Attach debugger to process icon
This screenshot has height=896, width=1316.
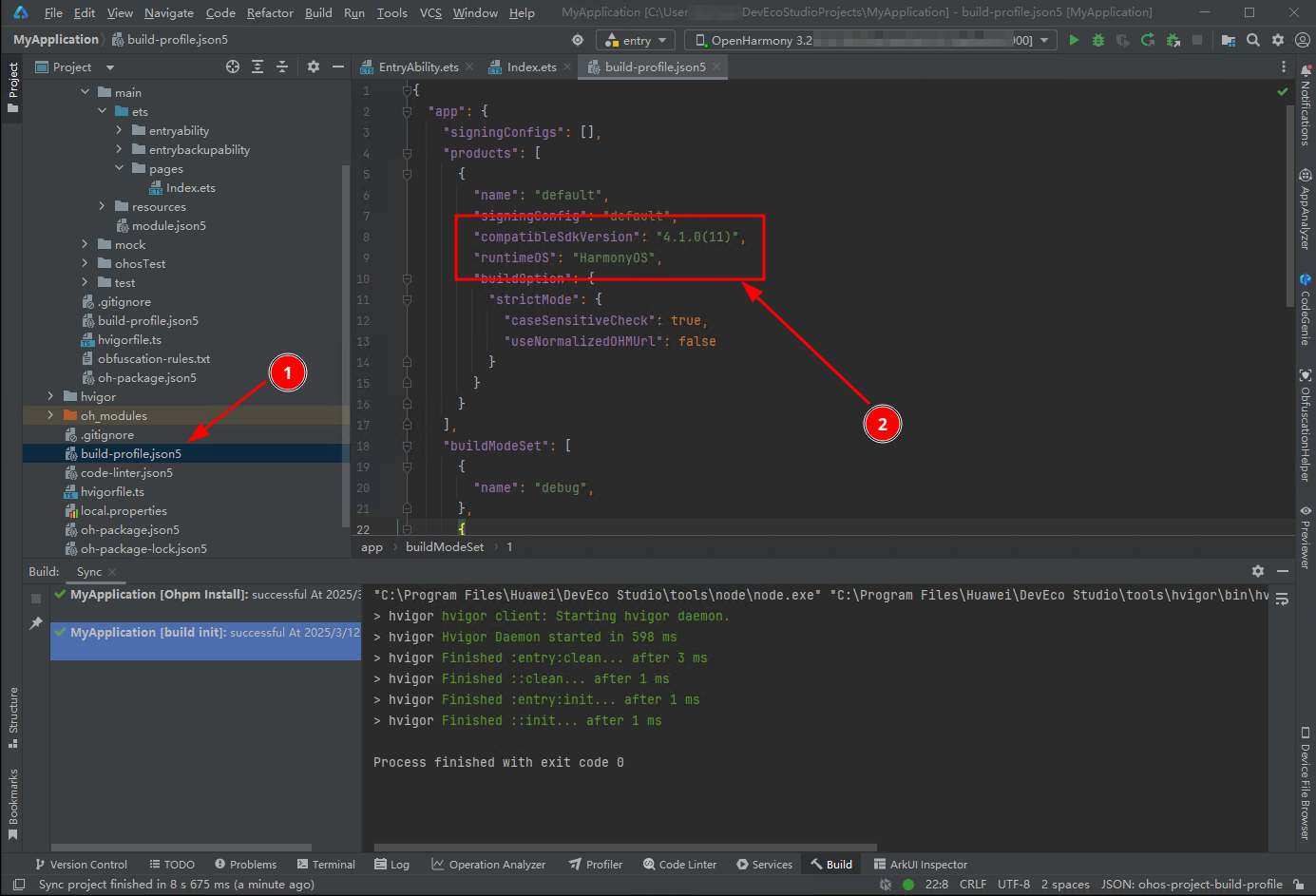tap(1173, 40)
